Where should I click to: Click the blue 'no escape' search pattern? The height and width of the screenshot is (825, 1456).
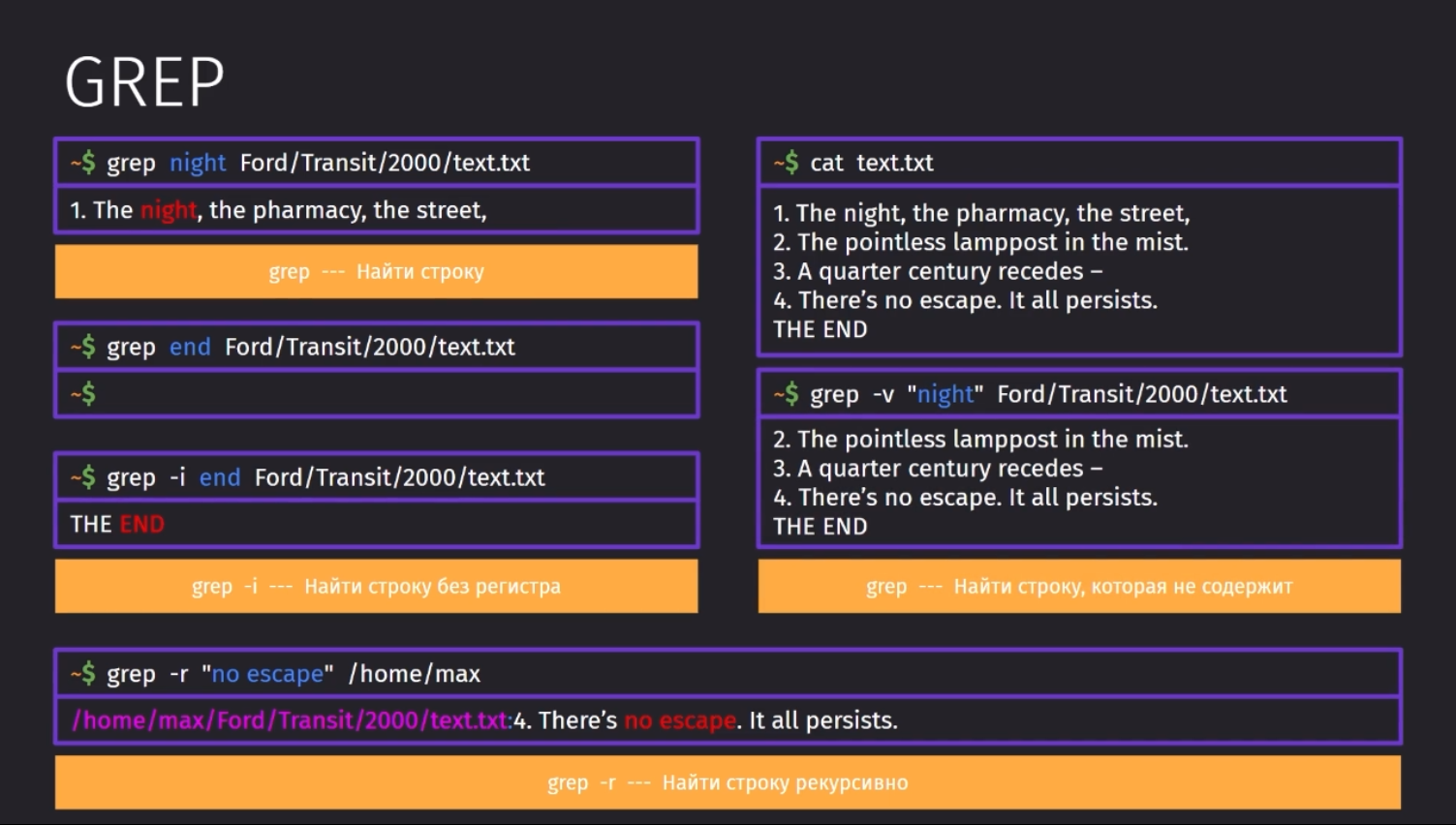click(267, 674)
